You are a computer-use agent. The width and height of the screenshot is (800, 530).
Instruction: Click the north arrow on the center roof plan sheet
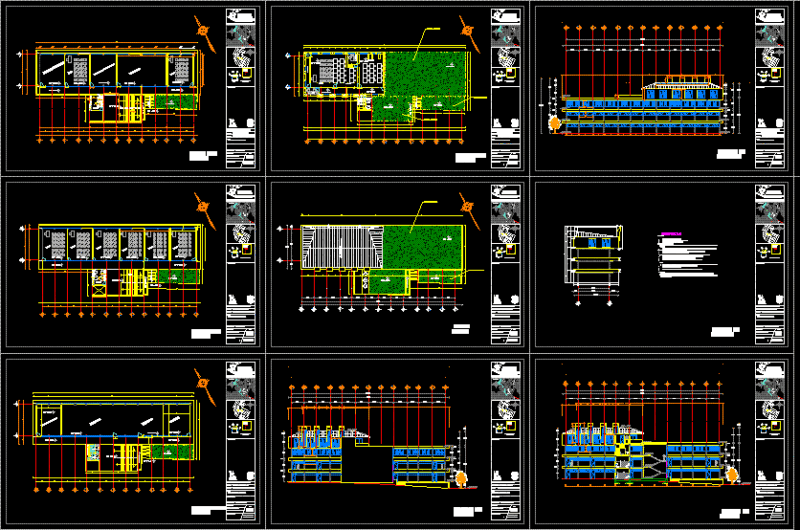click(x=469, y=210)
